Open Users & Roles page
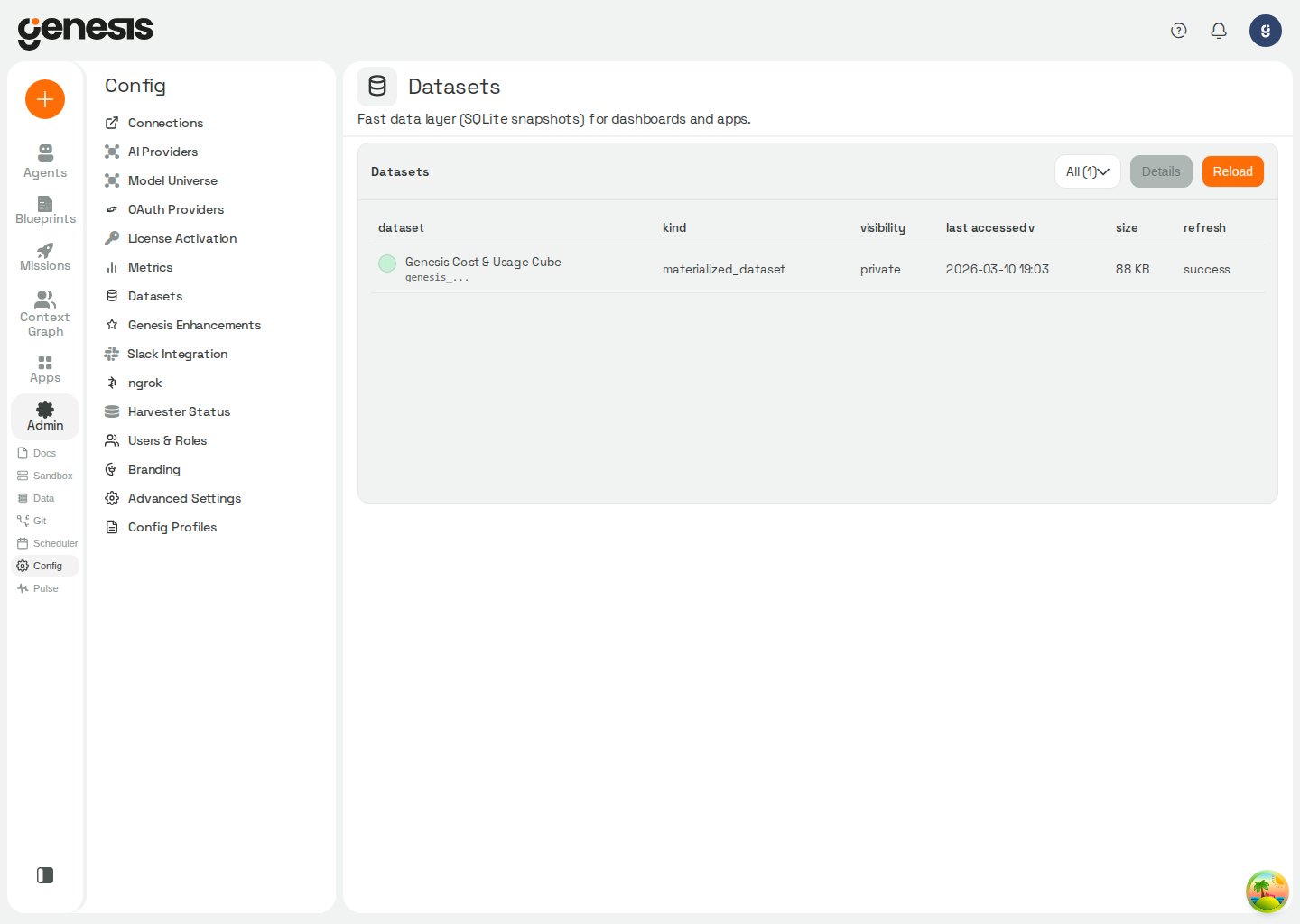Screen dimensions: 1300x924 156,440
